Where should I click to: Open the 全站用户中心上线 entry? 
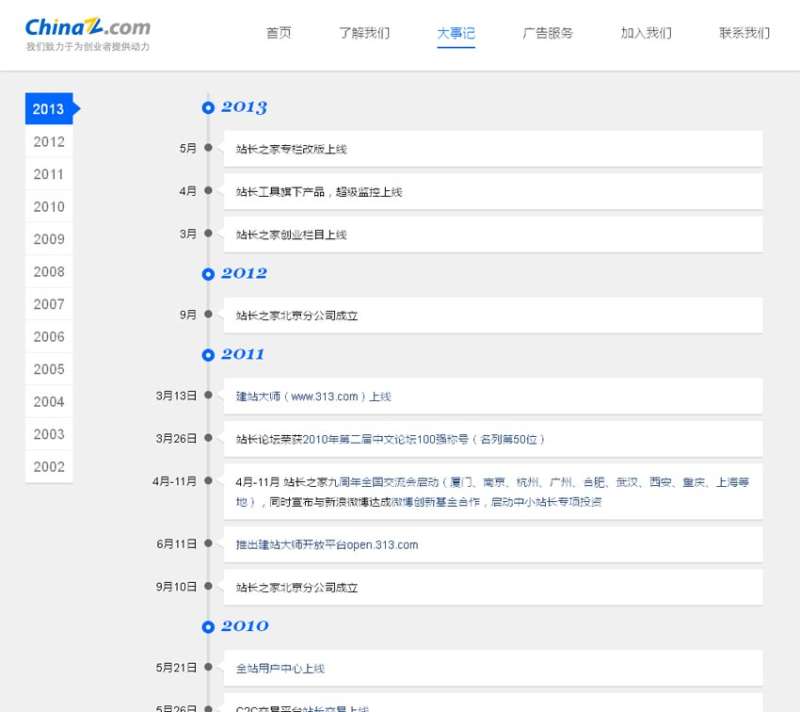[280, 668]
